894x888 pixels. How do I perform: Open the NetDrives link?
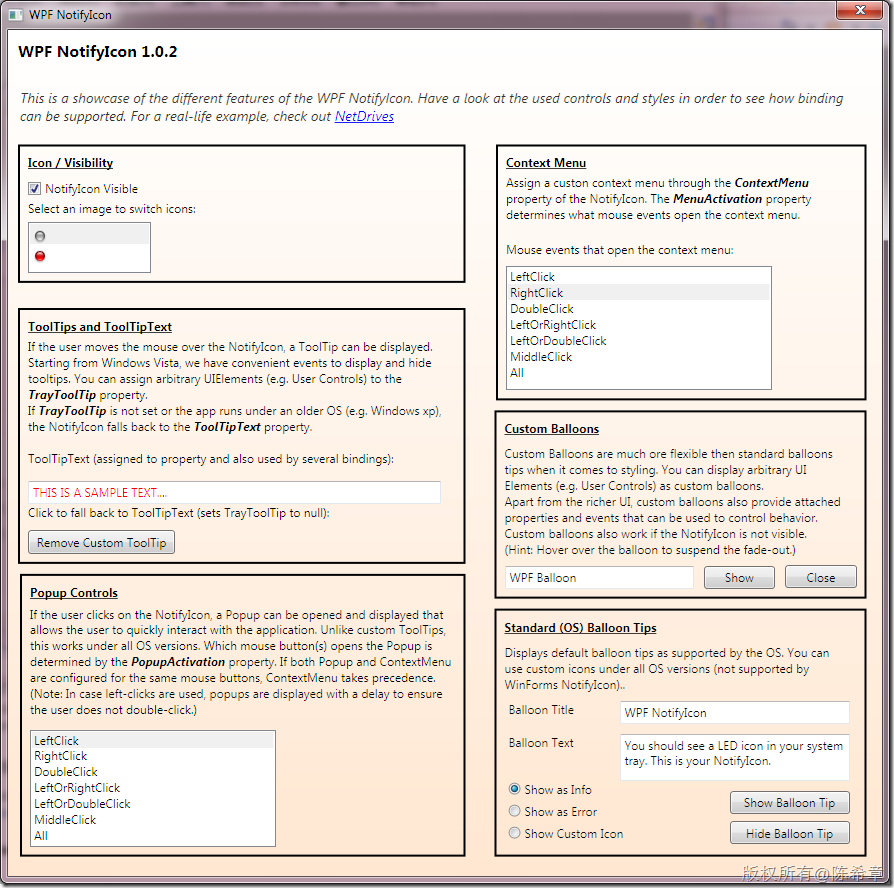[x=364, y=116]
